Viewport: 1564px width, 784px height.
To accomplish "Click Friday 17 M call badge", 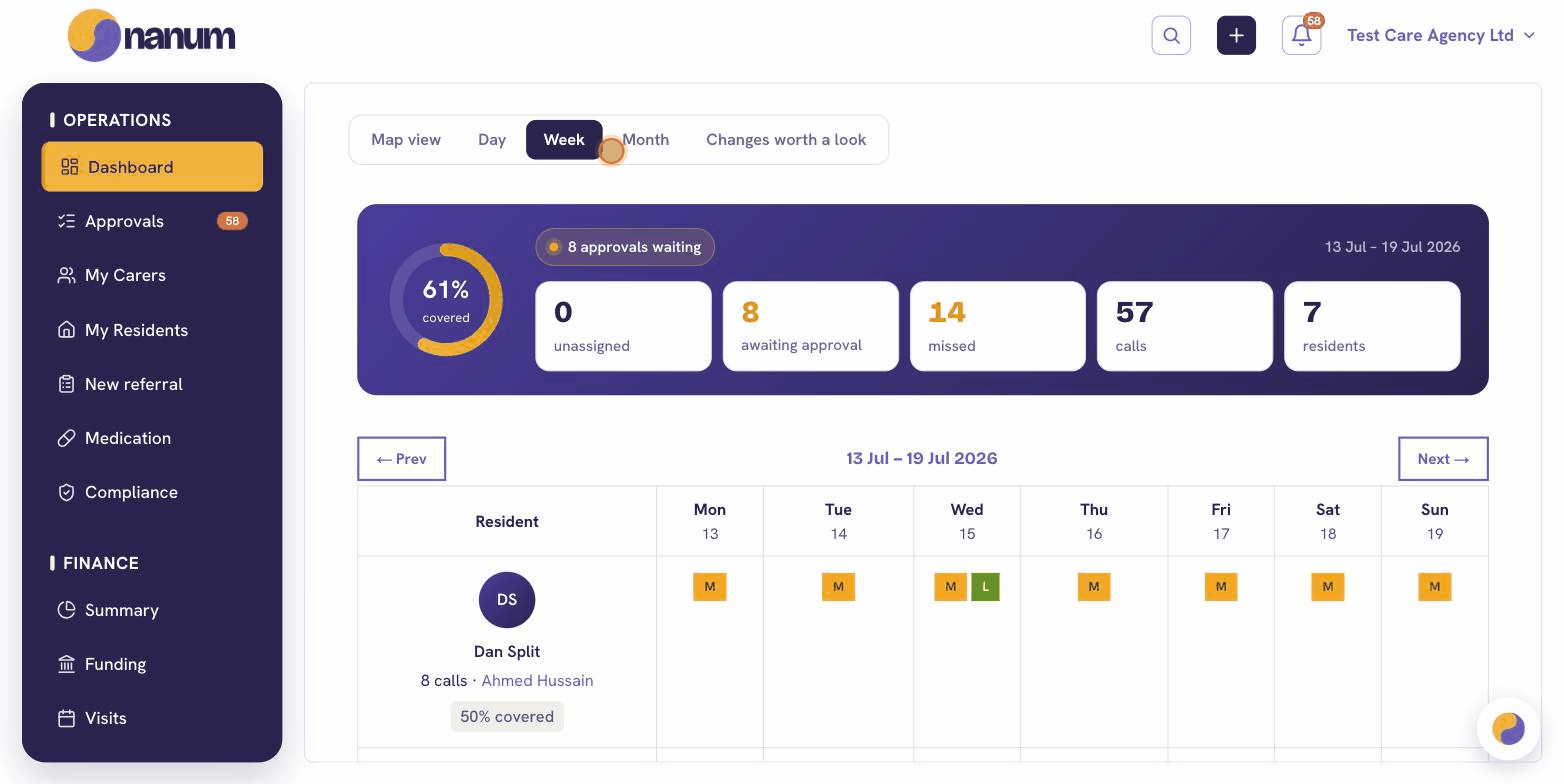I will point(1221,586).
